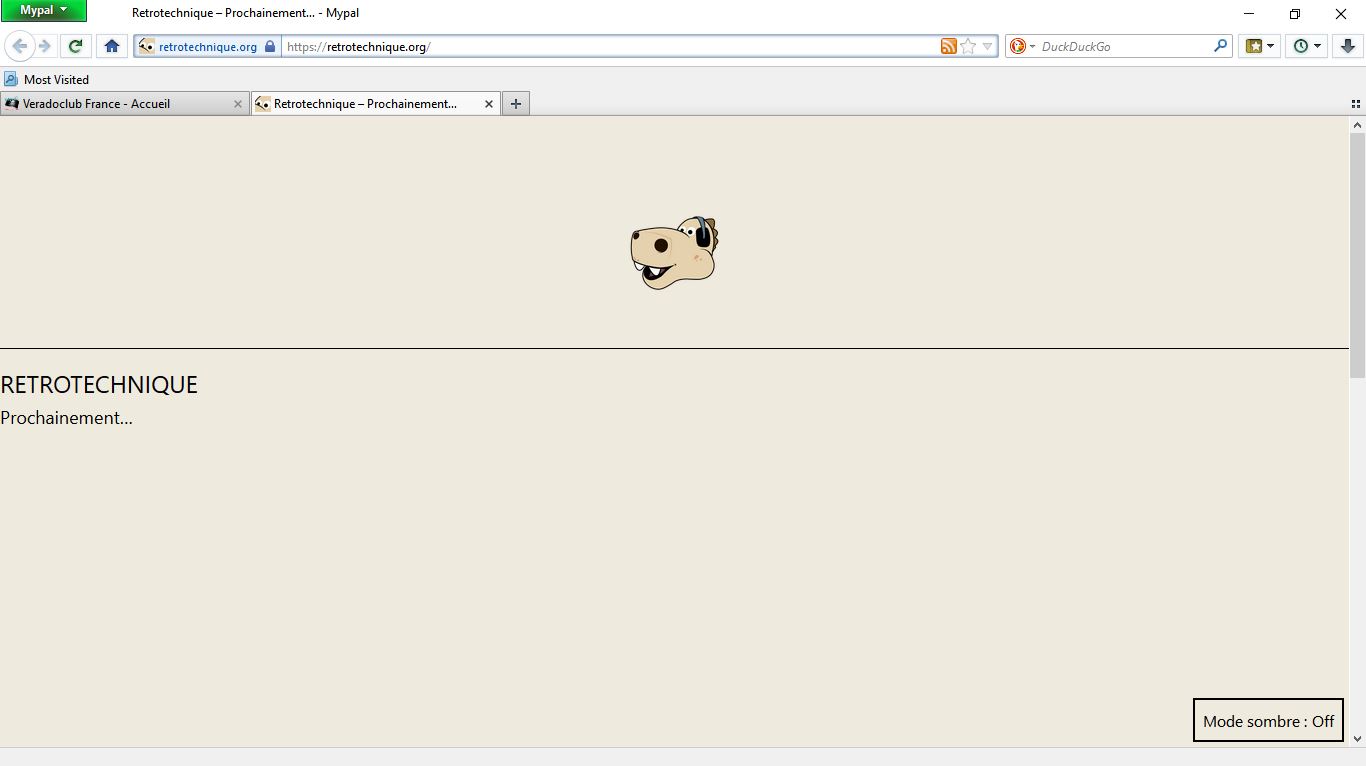
Task: Toggle Mode sombre on
Action: point(1267,720)
